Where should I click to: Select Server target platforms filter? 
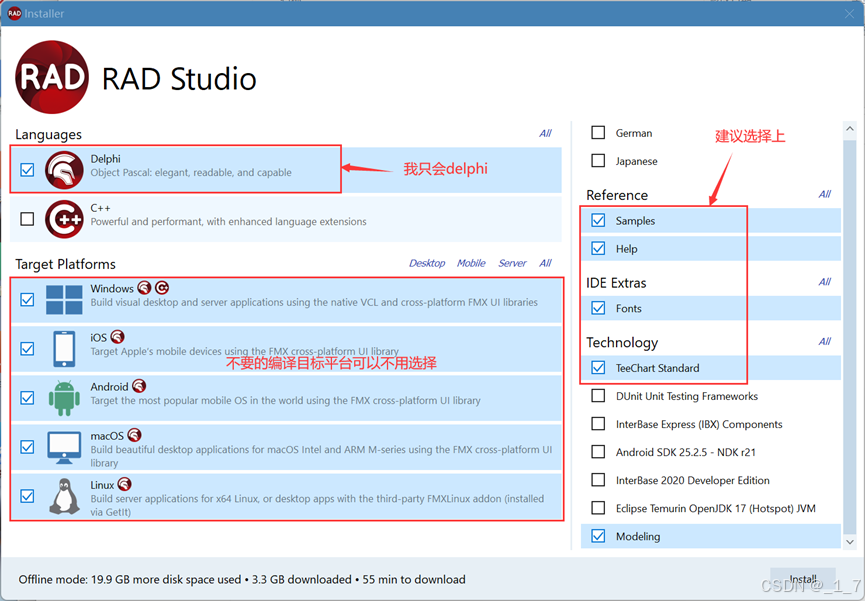point(512,263)
